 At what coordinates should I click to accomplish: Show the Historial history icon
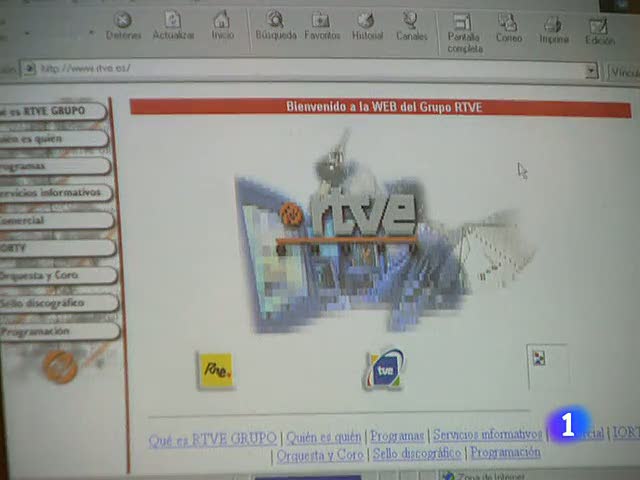[x=367, y=24]
